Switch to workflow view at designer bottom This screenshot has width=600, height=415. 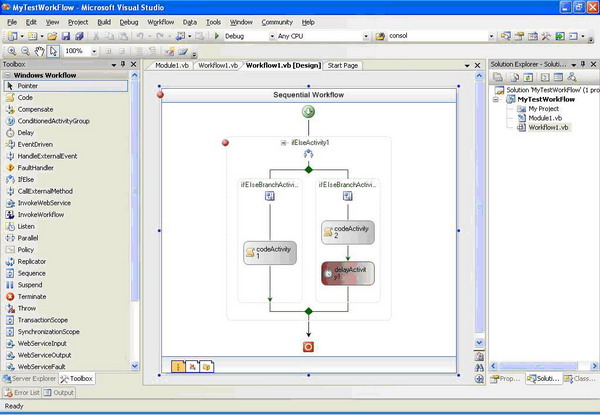pos(178,367)
